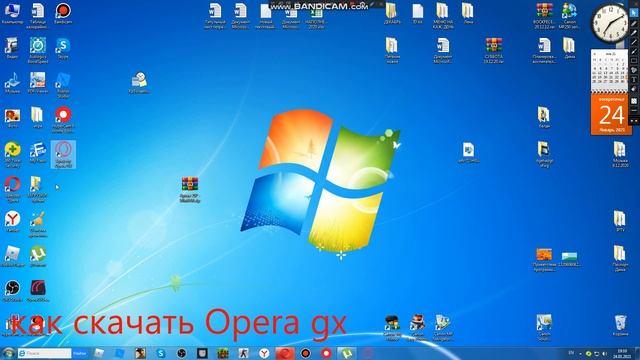Select the WinRAR Opera archive in desktop center
Screen dimensions: 640x360
pos(190,189)
